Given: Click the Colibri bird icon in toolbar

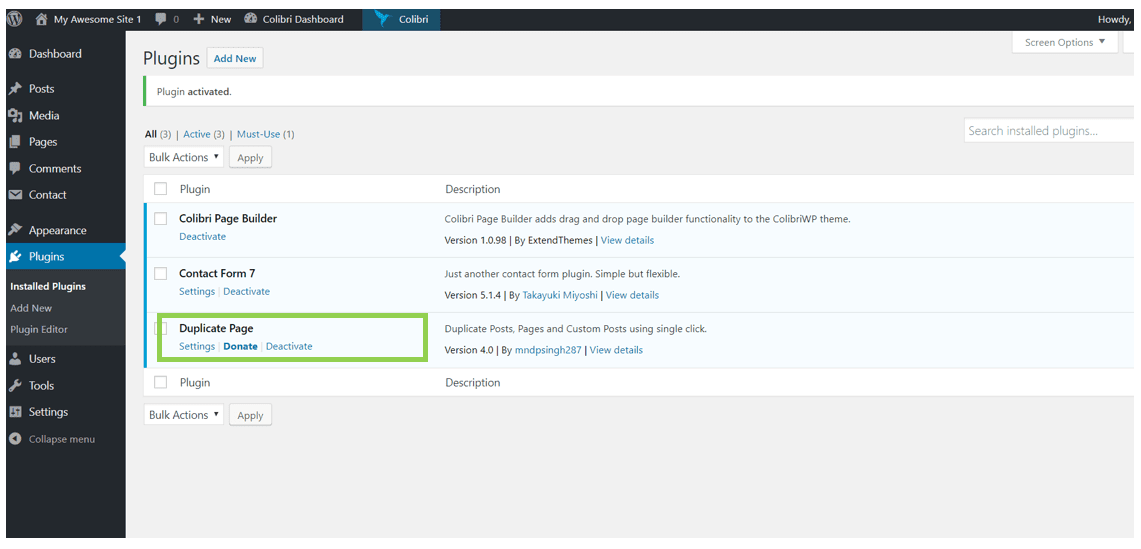Looking at the screenshot, I should point(381,19).
